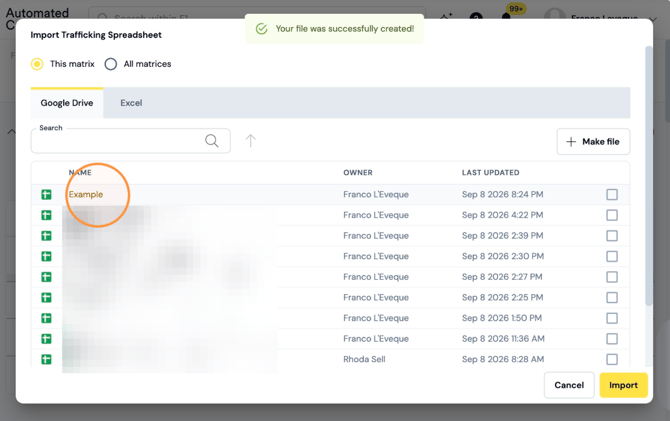This screenshot has width=670, height=421.
Task: Click Franco L'Eveque owner in the Example row
Action: (376, 194)
